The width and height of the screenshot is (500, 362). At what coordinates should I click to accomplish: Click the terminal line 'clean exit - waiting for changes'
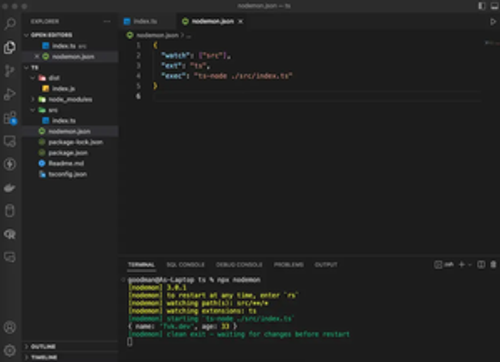click(x=239, y=334)
